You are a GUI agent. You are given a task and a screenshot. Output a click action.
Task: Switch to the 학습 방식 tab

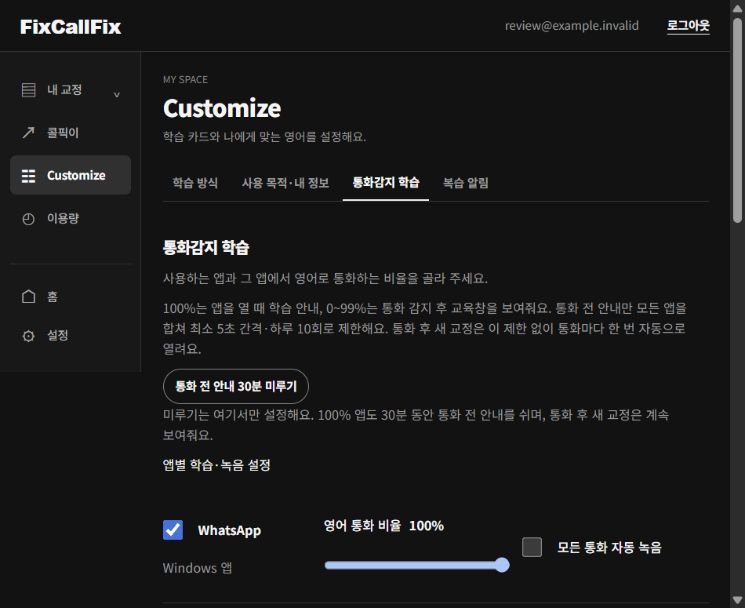point(195,183)
